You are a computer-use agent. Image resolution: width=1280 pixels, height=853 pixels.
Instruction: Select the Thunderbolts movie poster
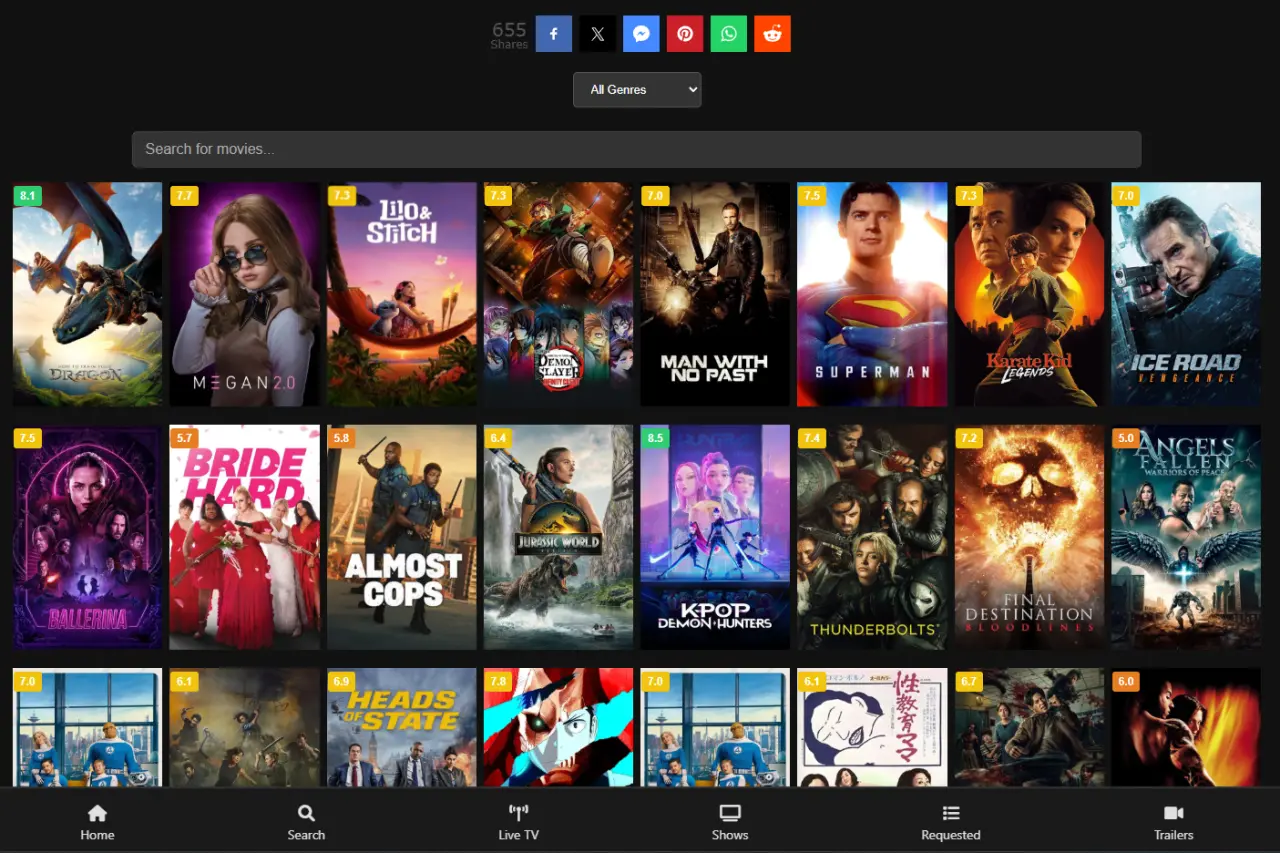pyautogui.click(x=872, y=537)
